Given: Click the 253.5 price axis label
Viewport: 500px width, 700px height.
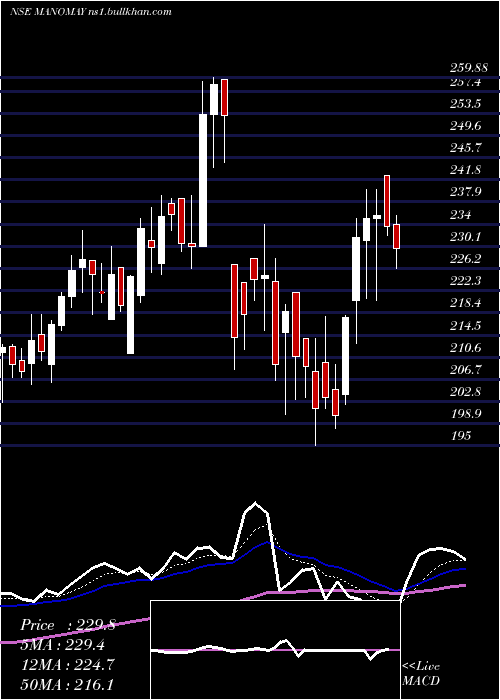Looking at the screenshot, I should point(466,104).
